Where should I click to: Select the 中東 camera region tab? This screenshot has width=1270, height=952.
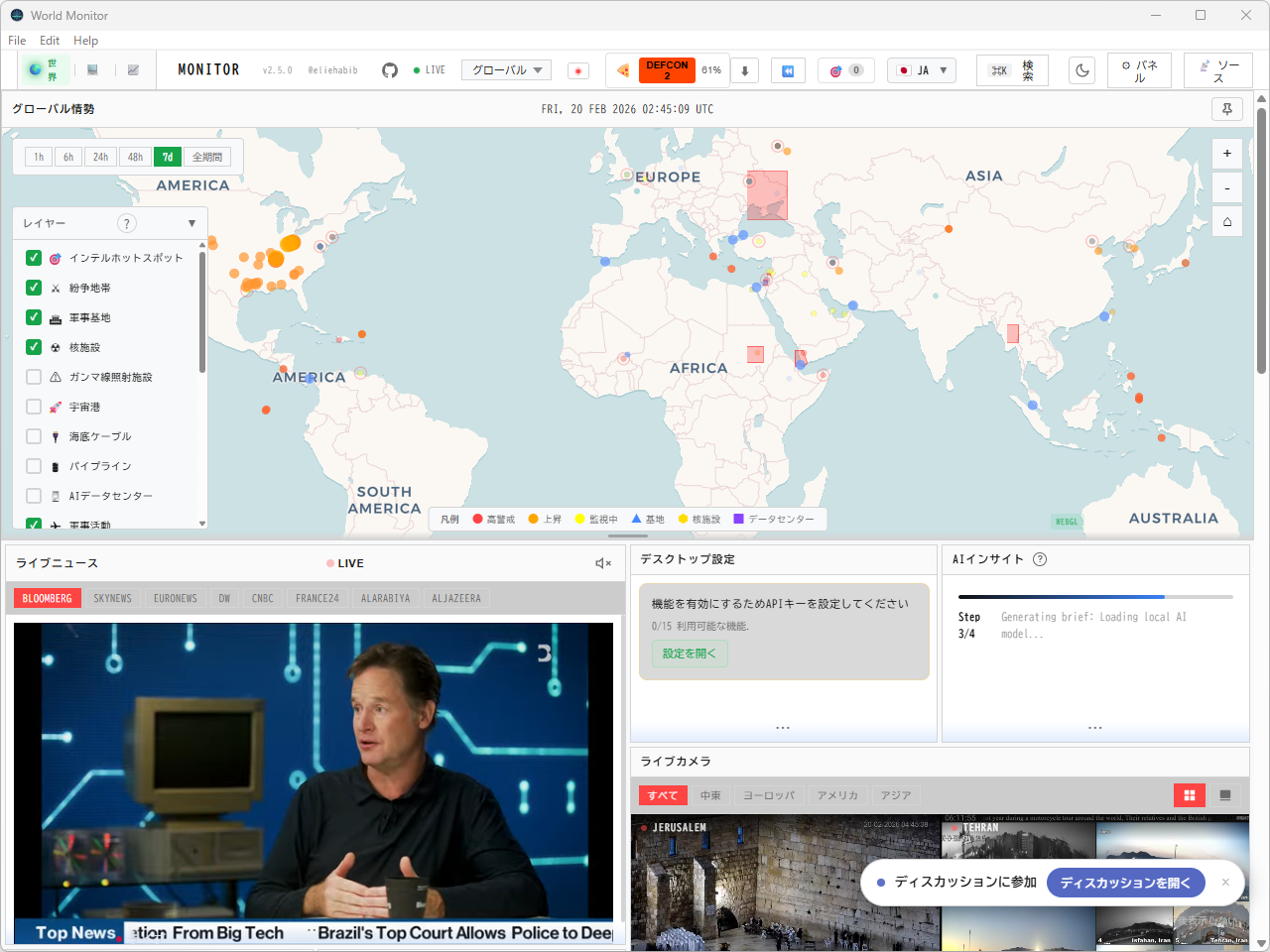click(x=710, y=795)
